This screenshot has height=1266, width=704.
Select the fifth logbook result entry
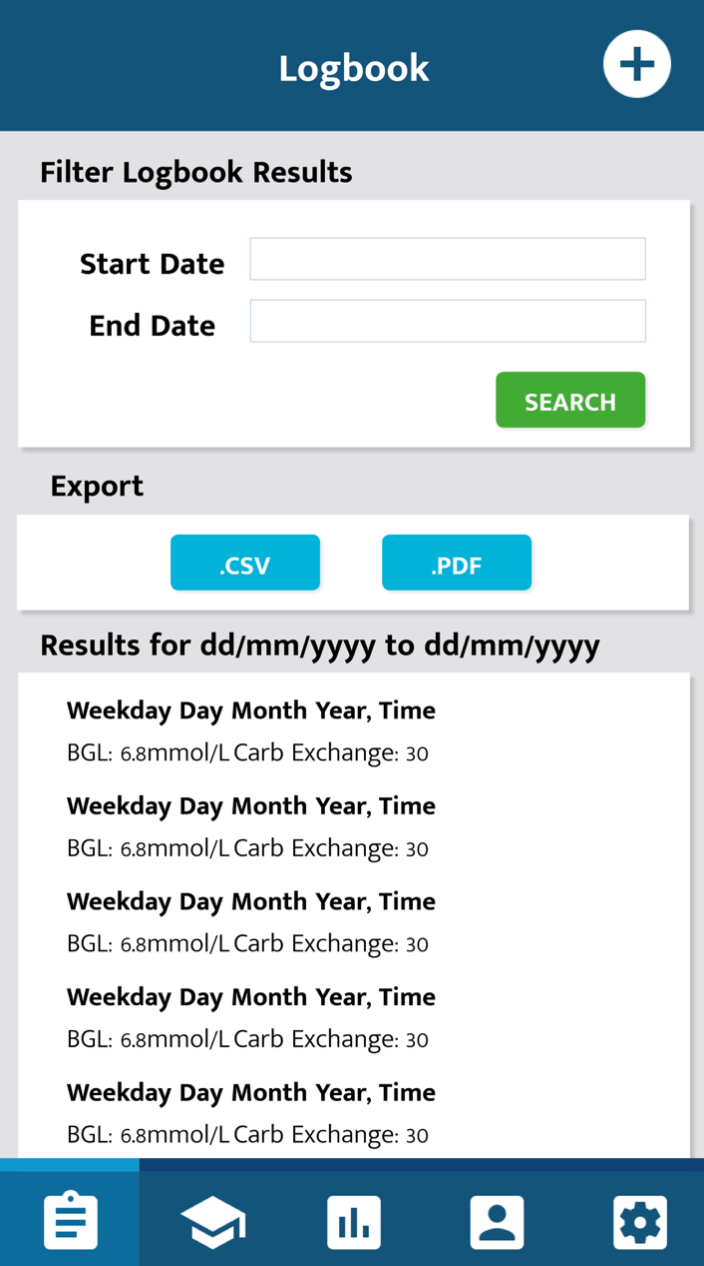pos(252,1113)
